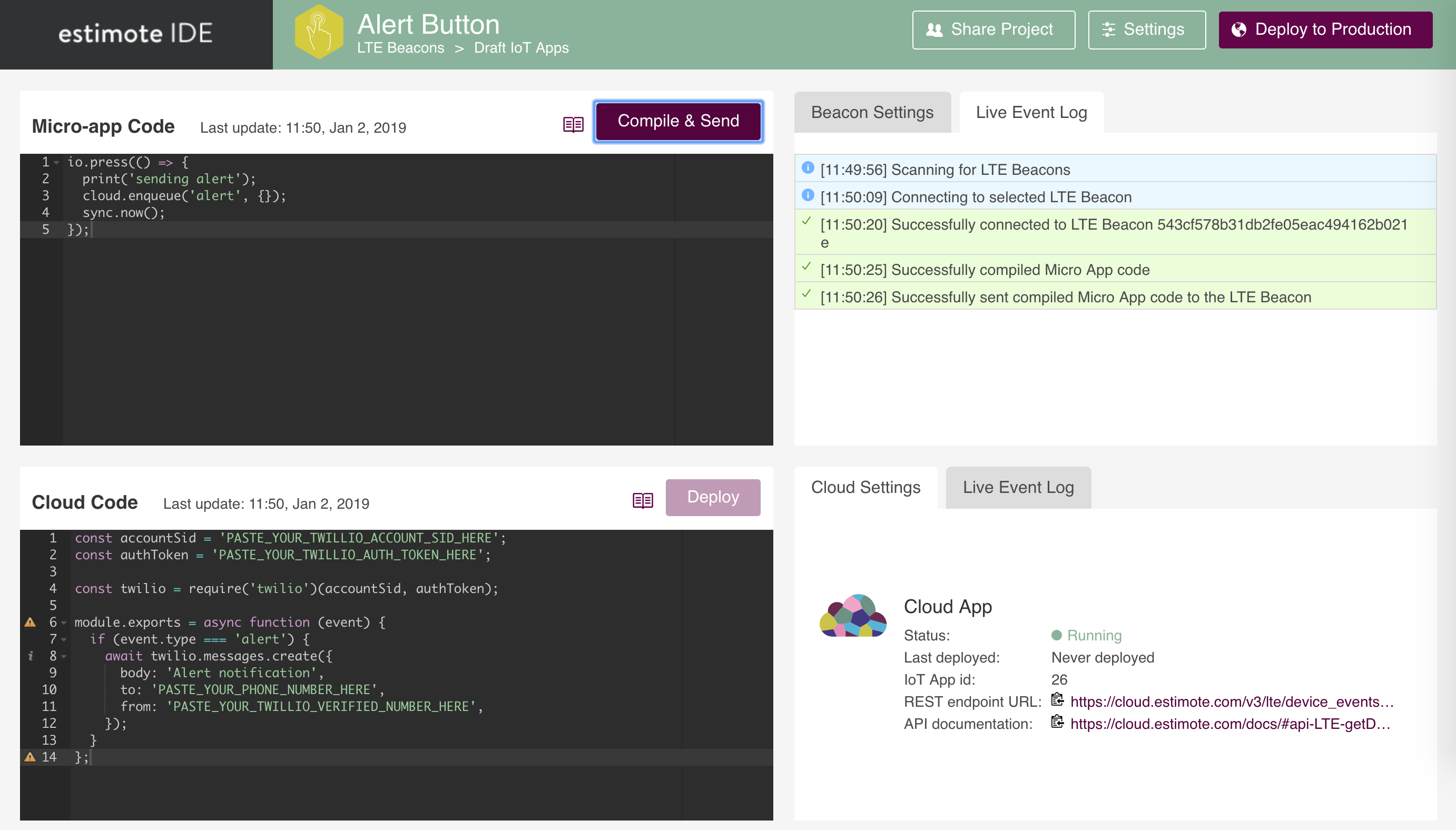
Task: Click the [11:49:56] Scanning for LTE Beacons entry
Action: 1115,169
